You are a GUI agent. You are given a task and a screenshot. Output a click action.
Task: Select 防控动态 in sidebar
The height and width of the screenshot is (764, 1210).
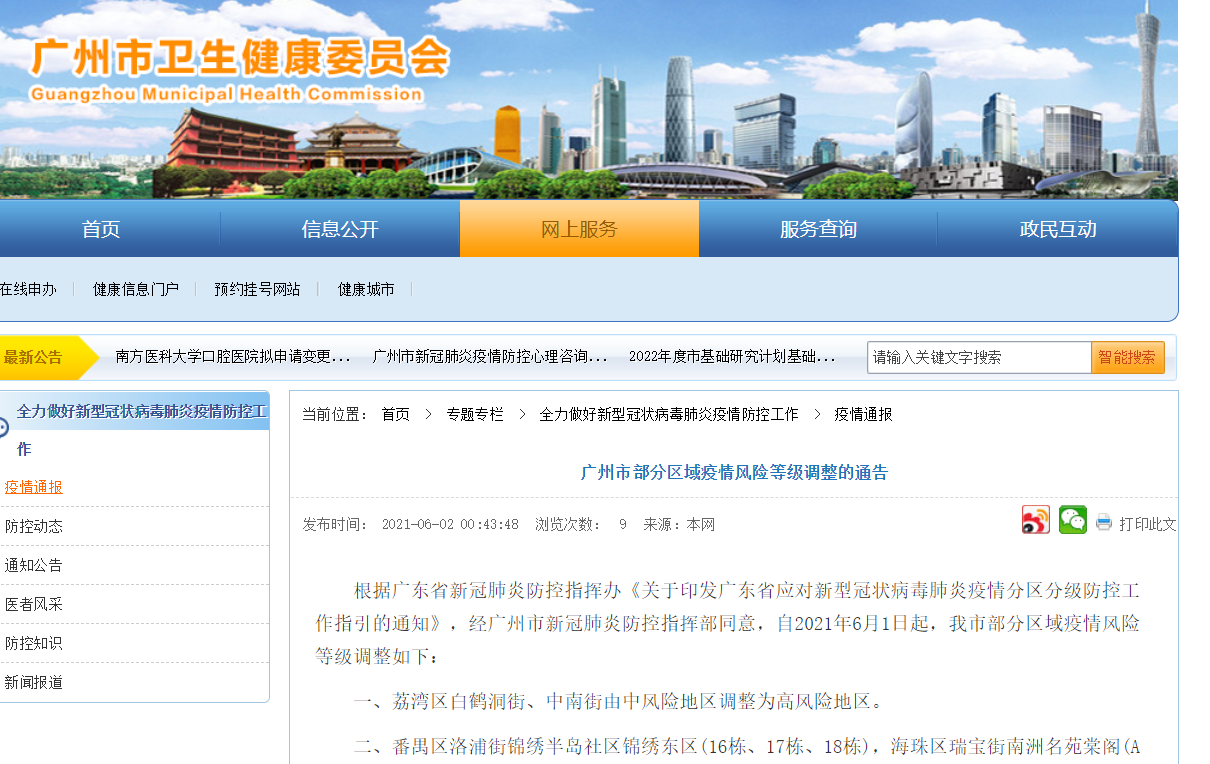34,526
